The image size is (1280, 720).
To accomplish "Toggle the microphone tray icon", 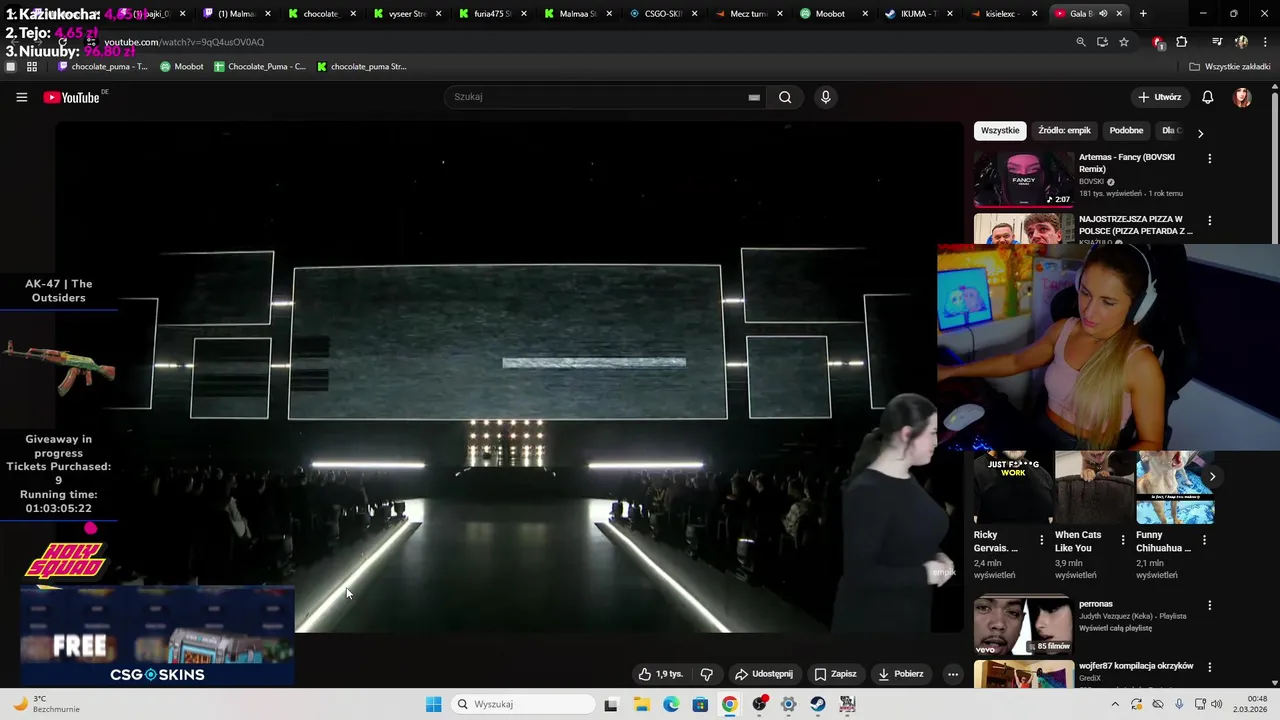I will 1179,704.
